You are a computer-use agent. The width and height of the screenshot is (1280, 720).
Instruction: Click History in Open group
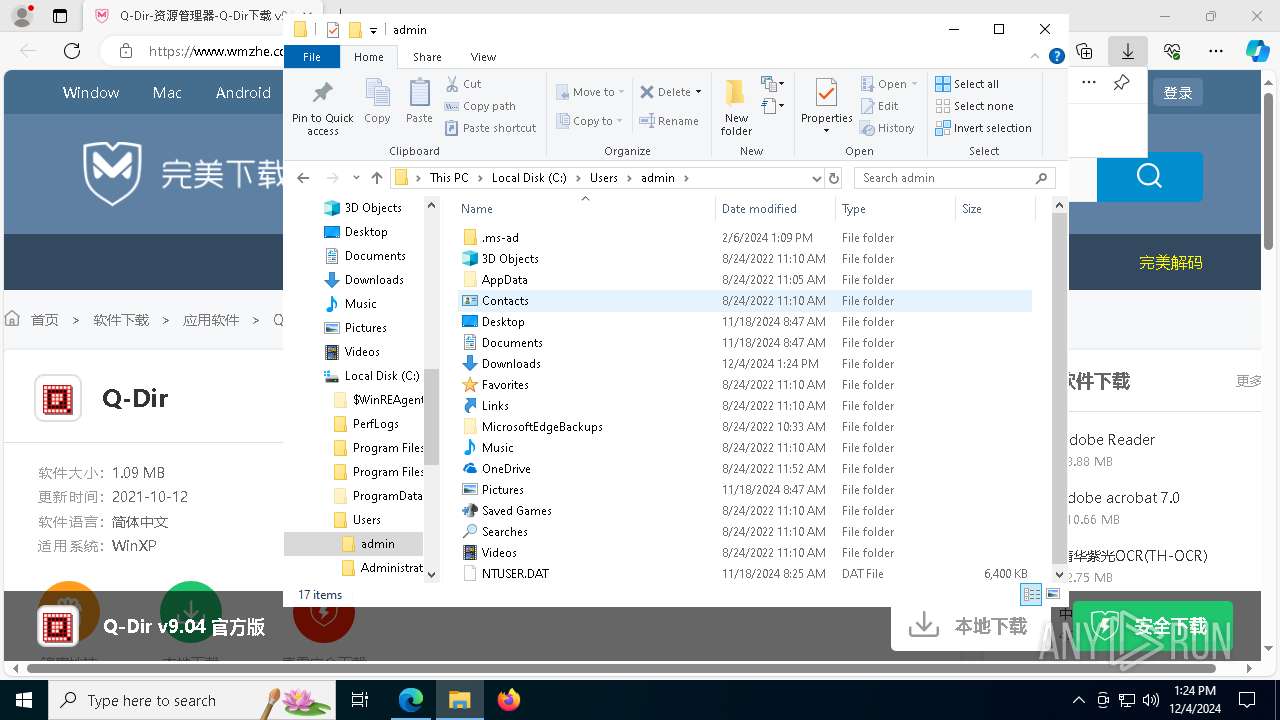click(x=887, y=128)
